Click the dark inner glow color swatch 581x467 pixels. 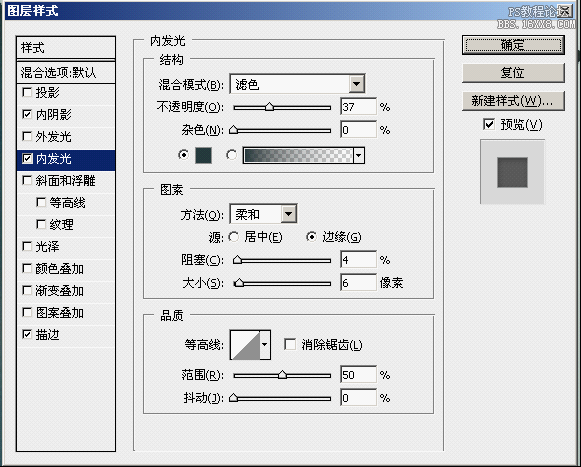pos(203,155)
